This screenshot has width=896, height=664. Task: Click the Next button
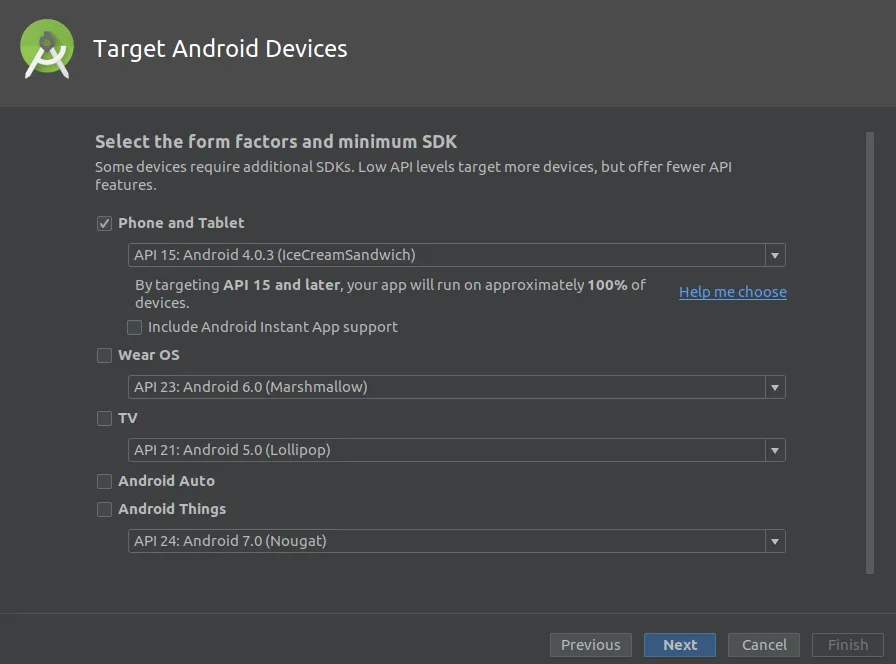(x=679, y=645)
